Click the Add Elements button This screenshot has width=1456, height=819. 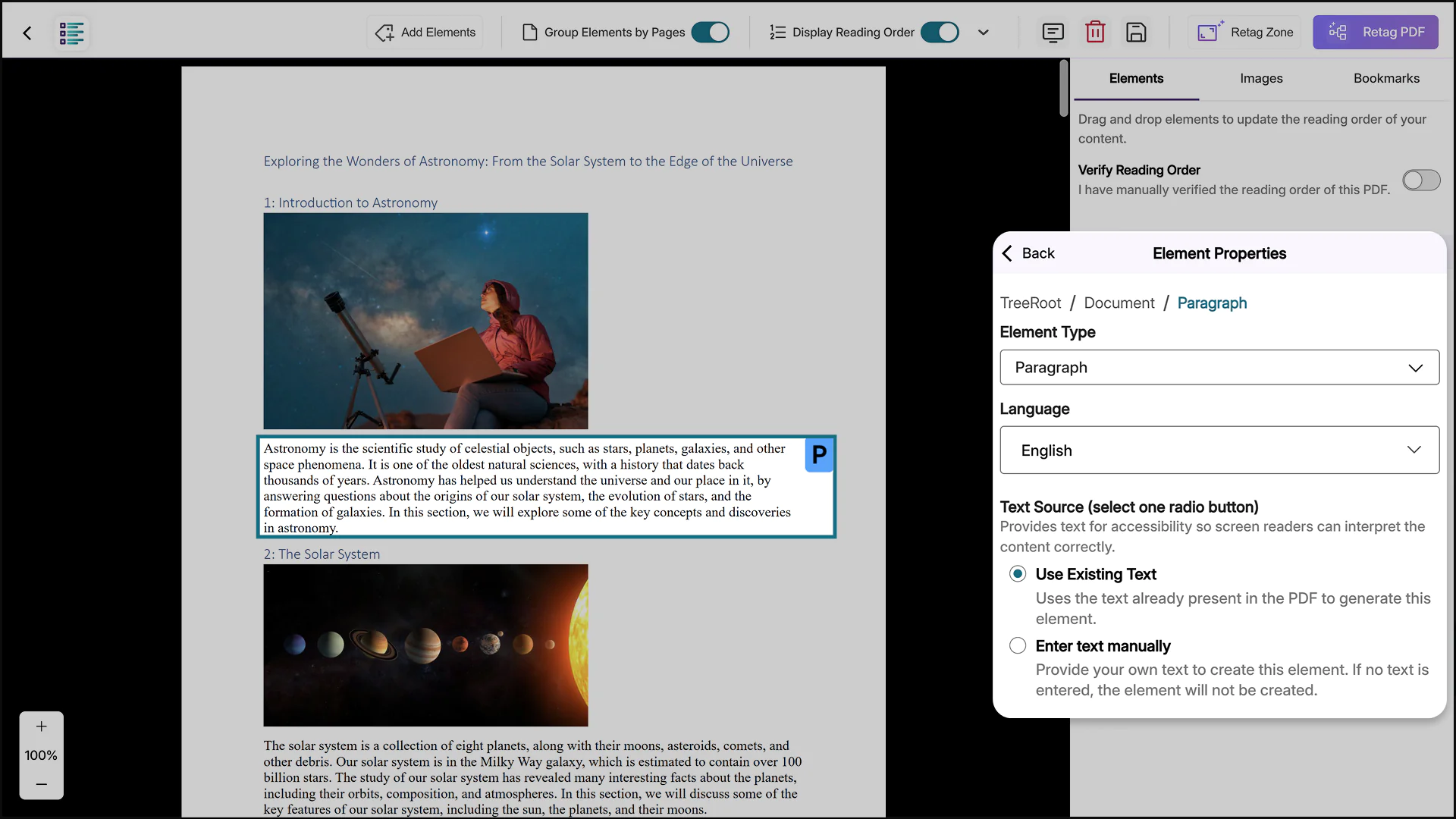coord(425,33)
